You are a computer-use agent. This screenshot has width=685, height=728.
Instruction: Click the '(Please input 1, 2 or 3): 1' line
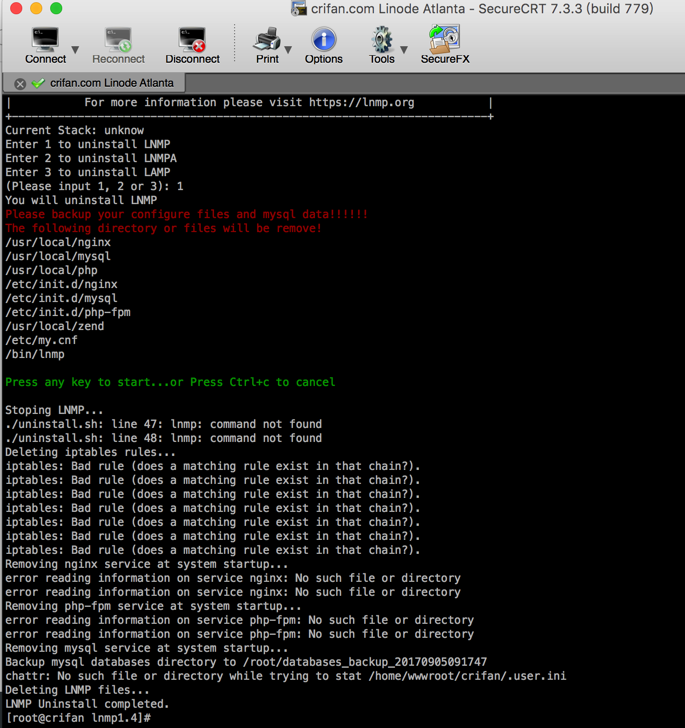coord(94,186)
